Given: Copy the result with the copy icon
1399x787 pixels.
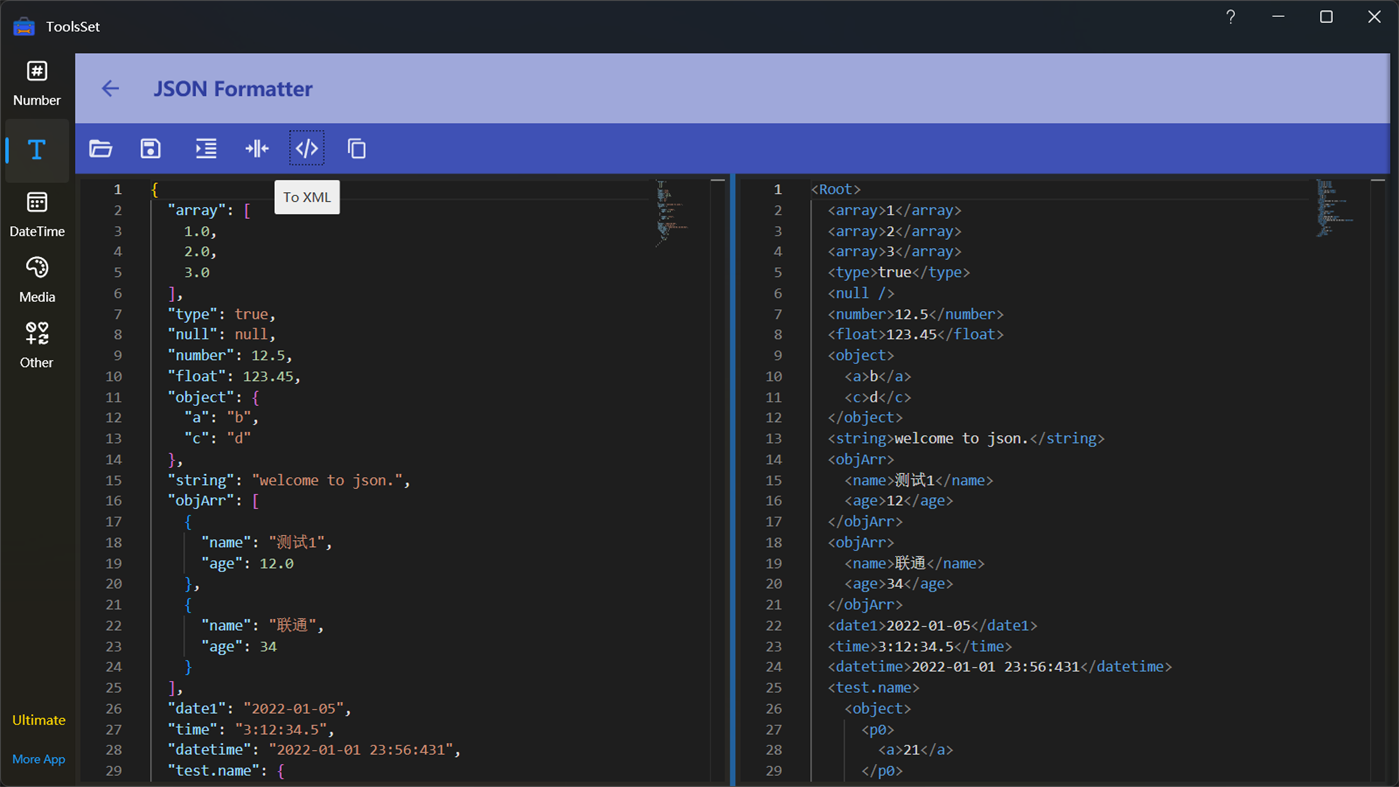Looking at the screenshot, I should [x=357, y=149].
